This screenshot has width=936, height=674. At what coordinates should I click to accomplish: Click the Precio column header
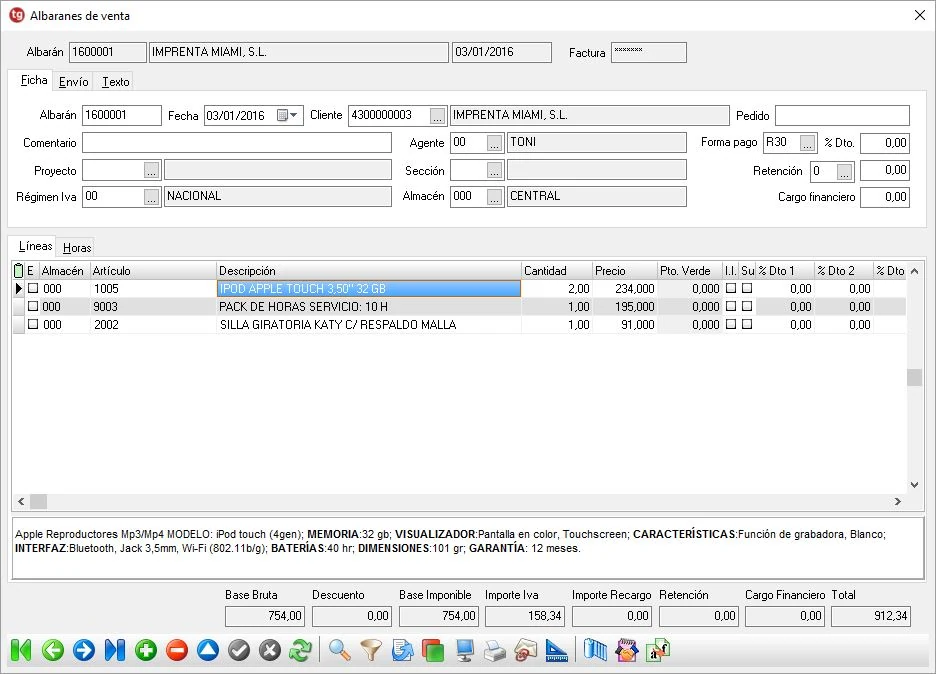pos(624,270)
